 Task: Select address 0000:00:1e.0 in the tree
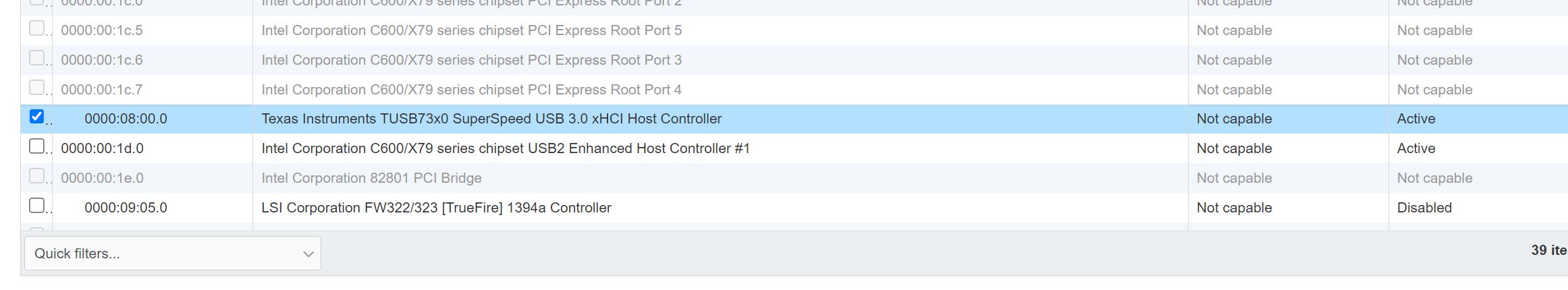102,178
